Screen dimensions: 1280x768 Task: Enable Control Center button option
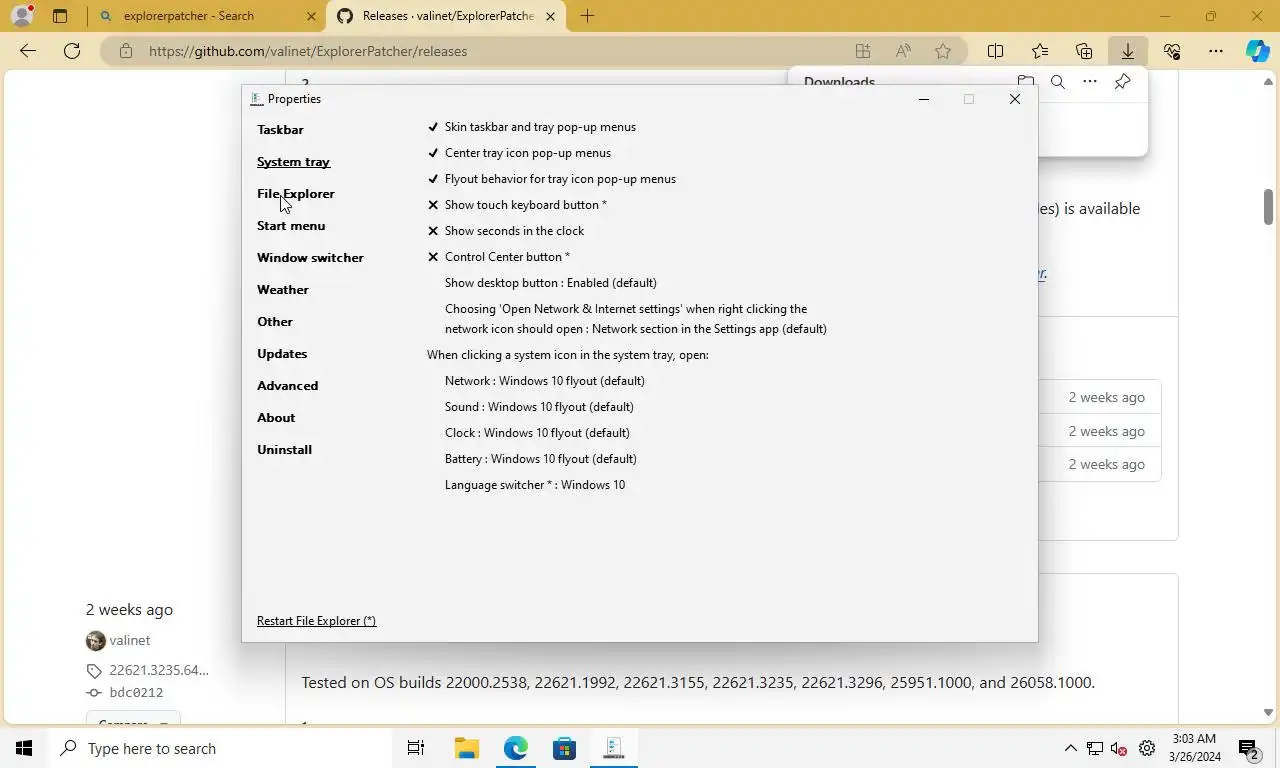point(498,257)
